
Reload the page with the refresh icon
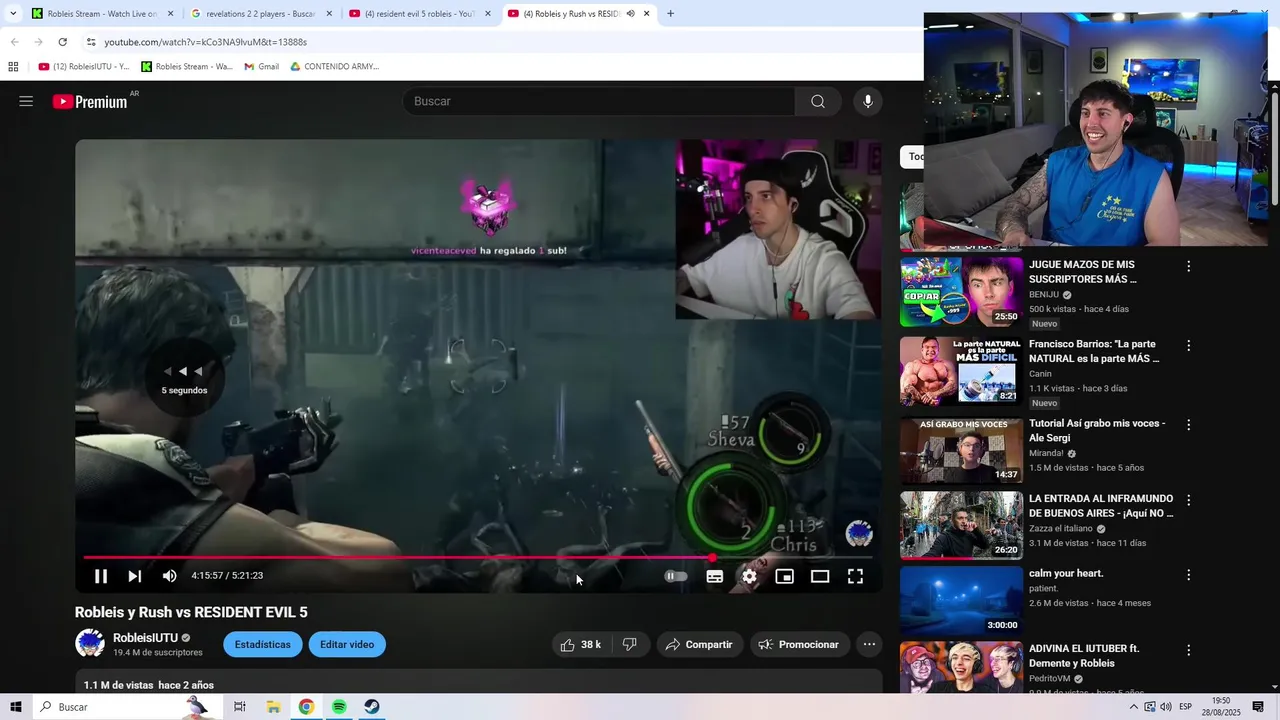(x=62, y=42)
